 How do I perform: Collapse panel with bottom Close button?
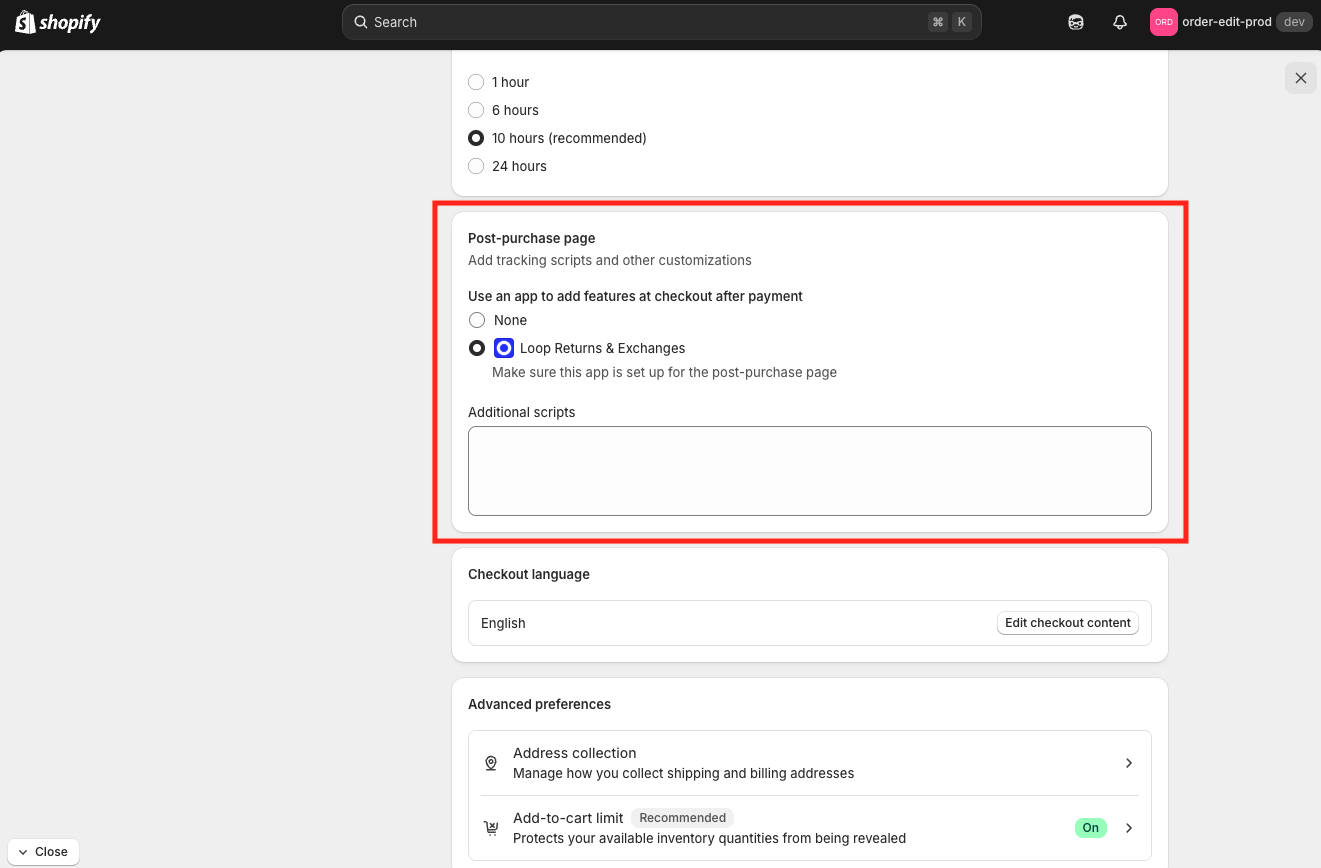pyautogui.click(x=43, y=852)
